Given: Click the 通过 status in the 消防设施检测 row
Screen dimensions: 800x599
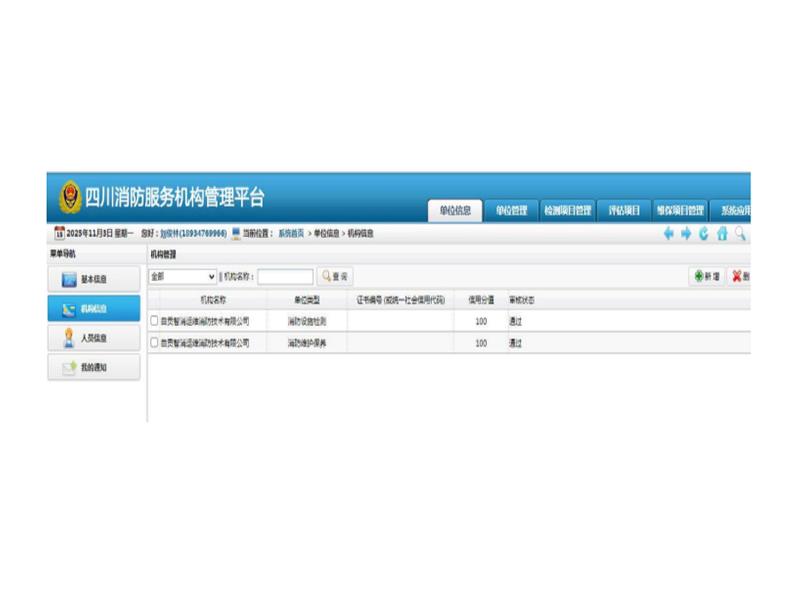Looking at the screenshot, I should [515, 321].
